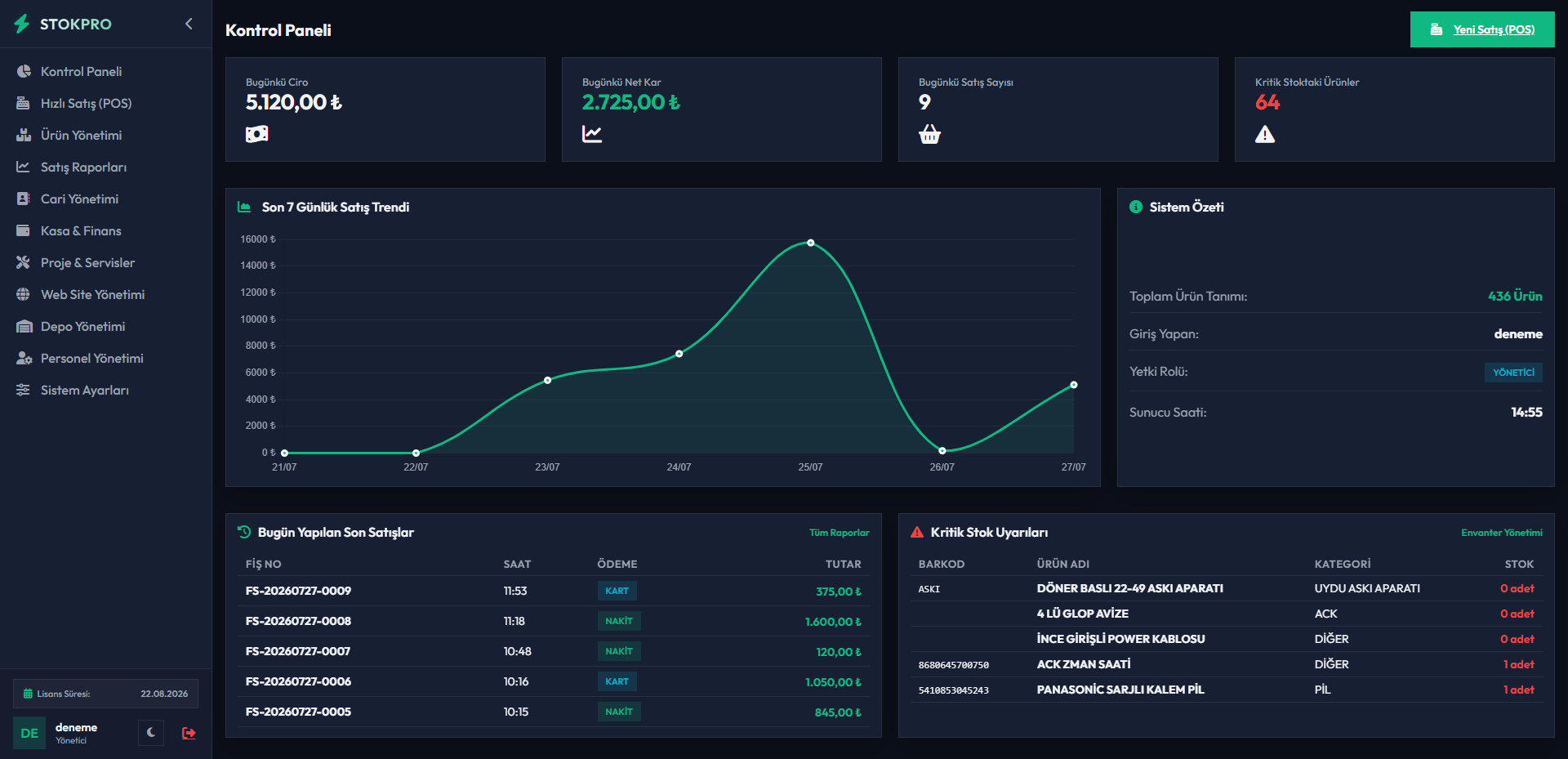
Task: Select the 27/07 data point on the chart
Action: (x=1074, y=385)
